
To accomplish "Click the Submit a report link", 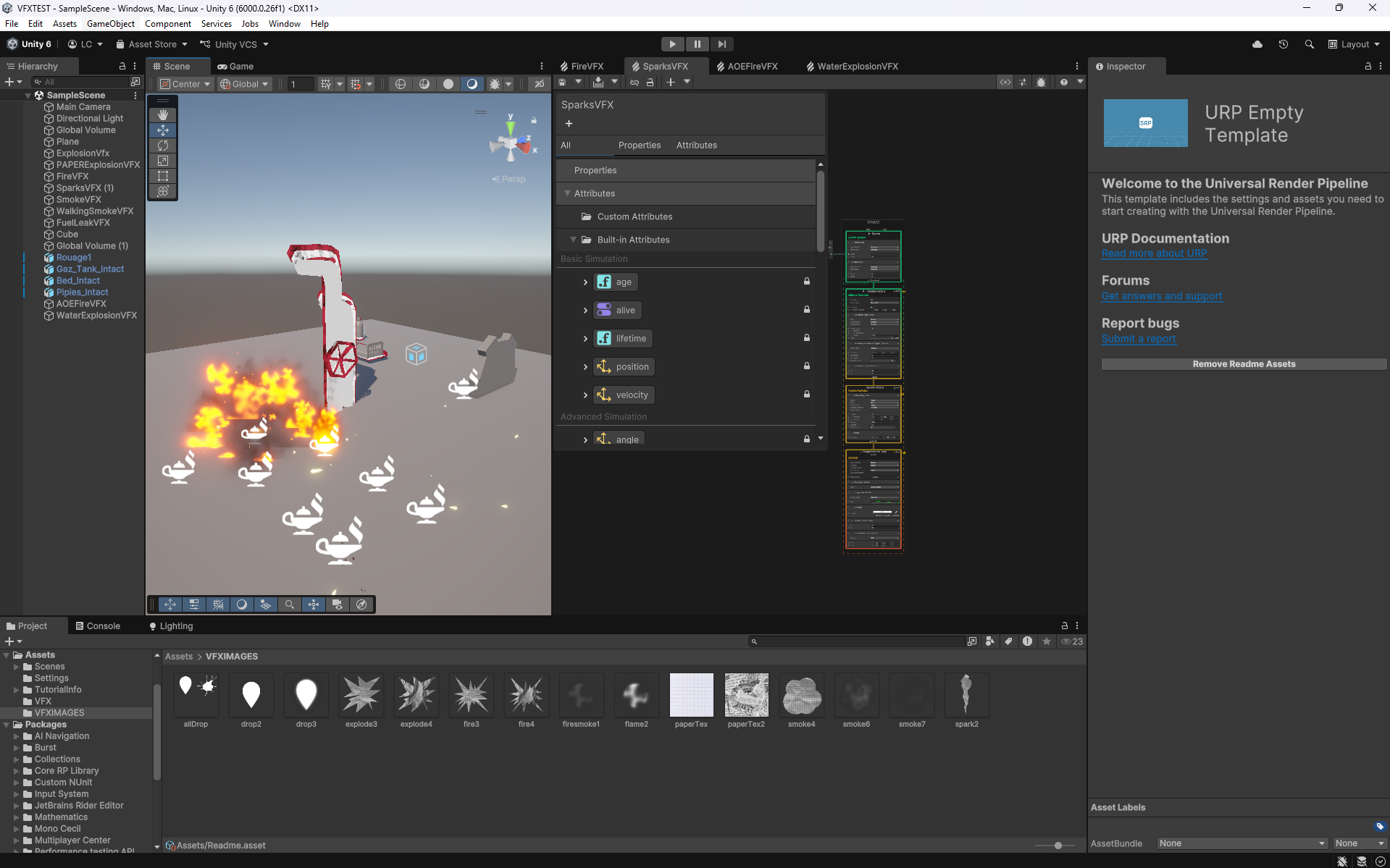I will tap(1139, 339).
